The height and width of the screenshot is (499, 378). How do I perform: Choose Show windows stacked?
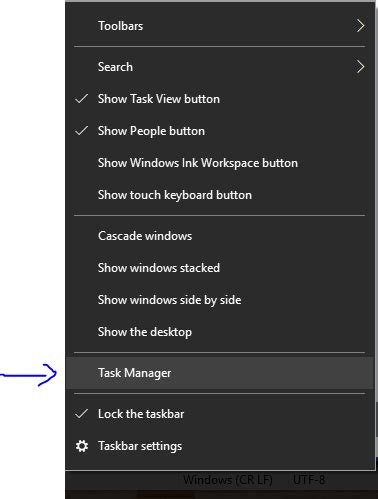(220, 268)
